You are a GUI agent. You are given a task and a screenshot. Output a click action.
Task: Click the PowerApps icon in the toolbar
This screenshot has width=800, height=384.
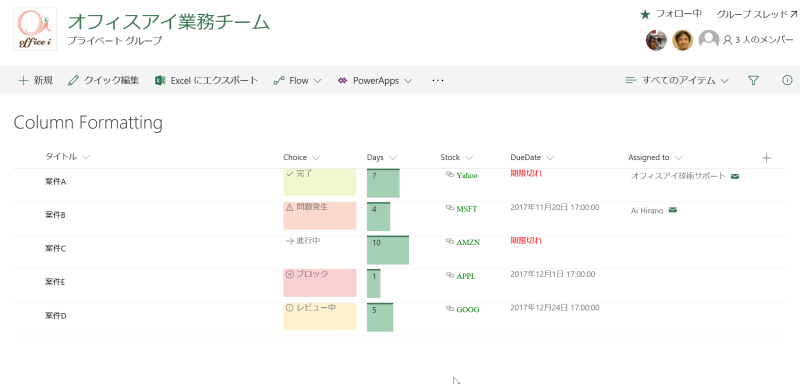[x=342, y=81]
